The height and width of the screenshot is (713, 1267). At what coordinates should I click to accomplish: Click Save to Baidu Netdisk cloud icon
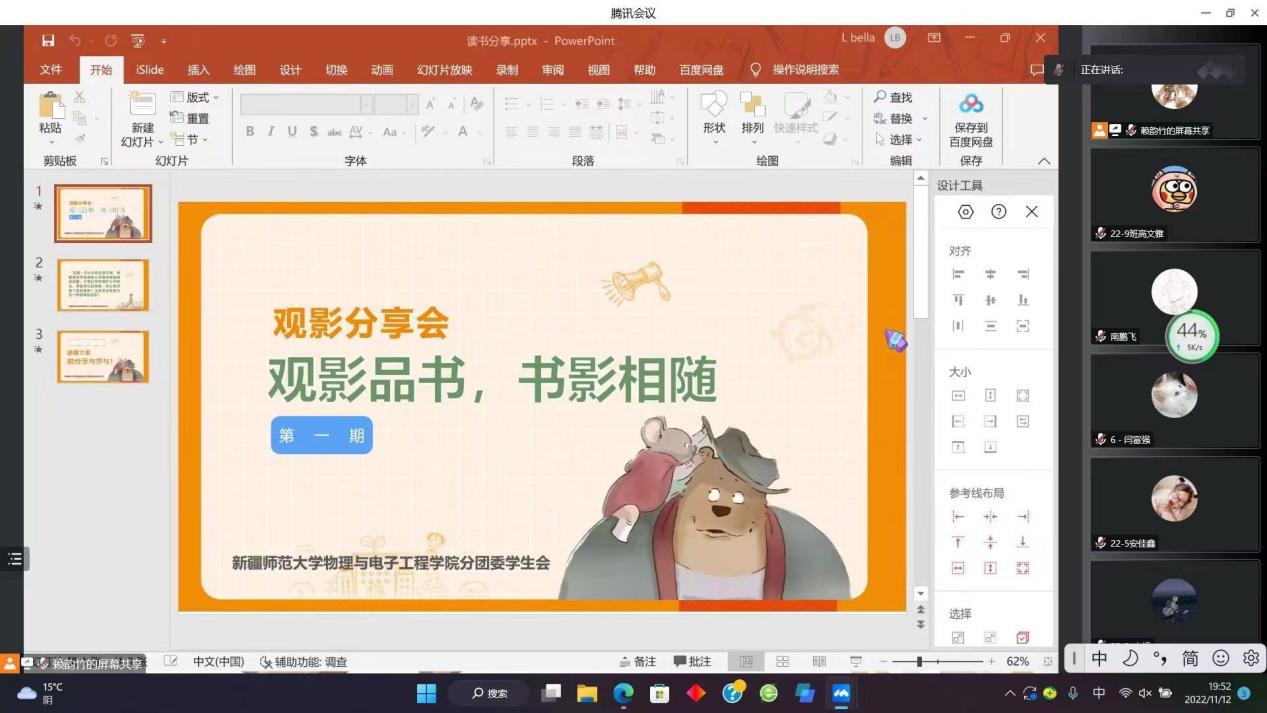(x=970, y=105)
